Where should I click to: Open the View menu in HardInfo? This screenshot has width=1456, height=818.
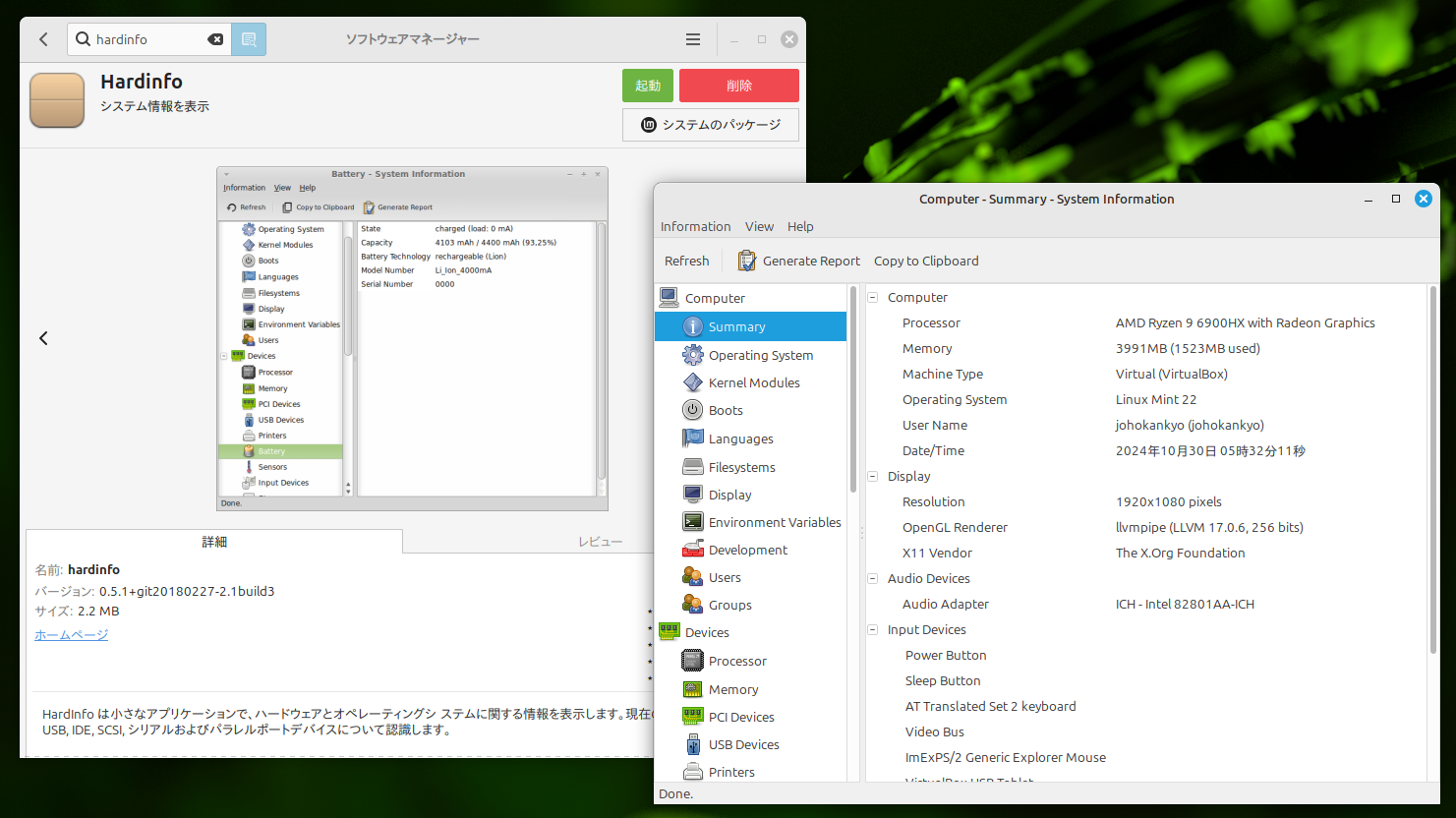coord(759,226)
